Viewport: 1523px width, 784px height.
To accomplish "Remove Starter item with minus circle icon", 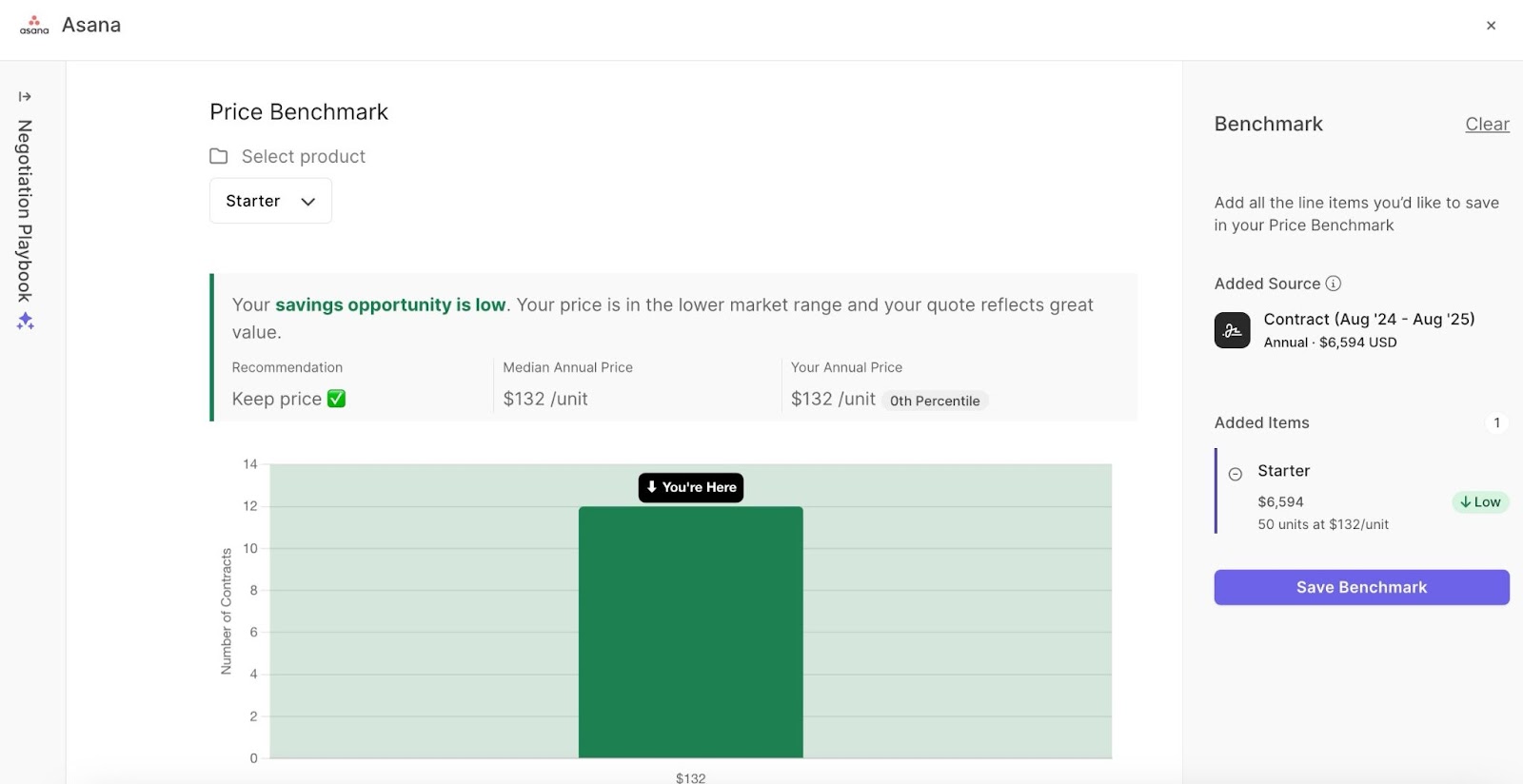I will click(1236, 474).
